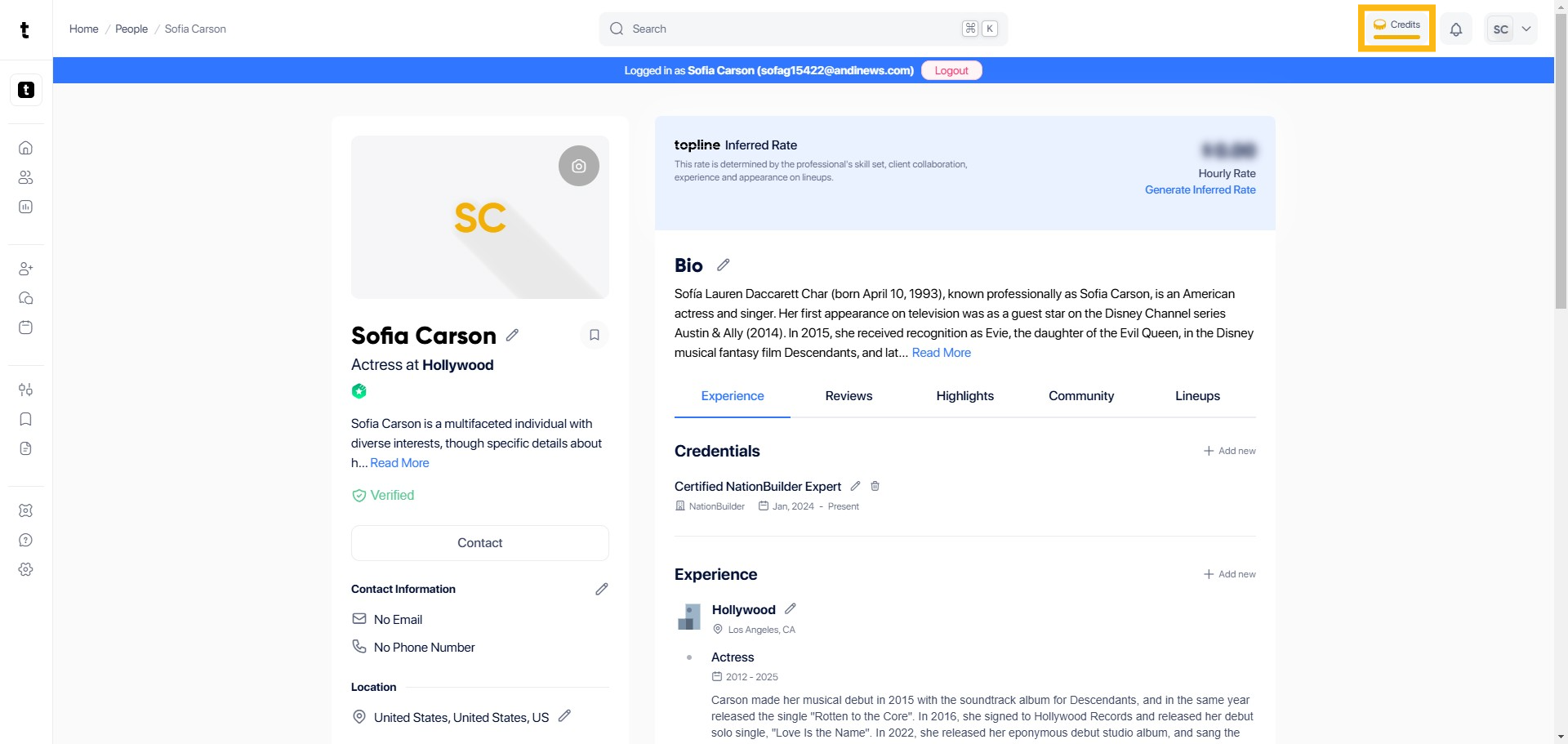Edit the Bio section with pencil icon
Screen dimensions: 1568x744
pos(723,265)
